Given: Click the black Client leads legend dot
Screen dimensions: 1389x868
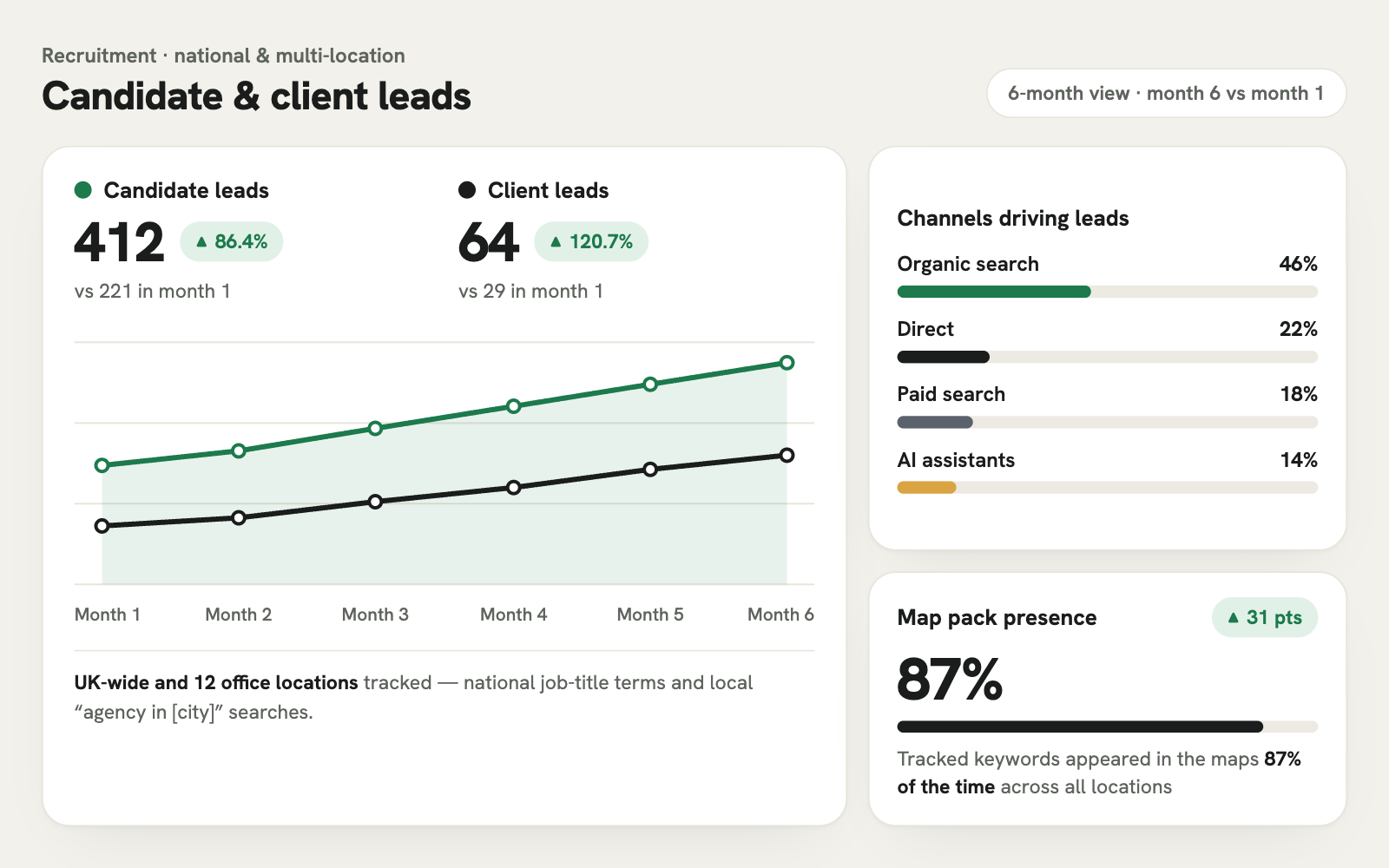Looking at the screenshot, I should 467,190.
